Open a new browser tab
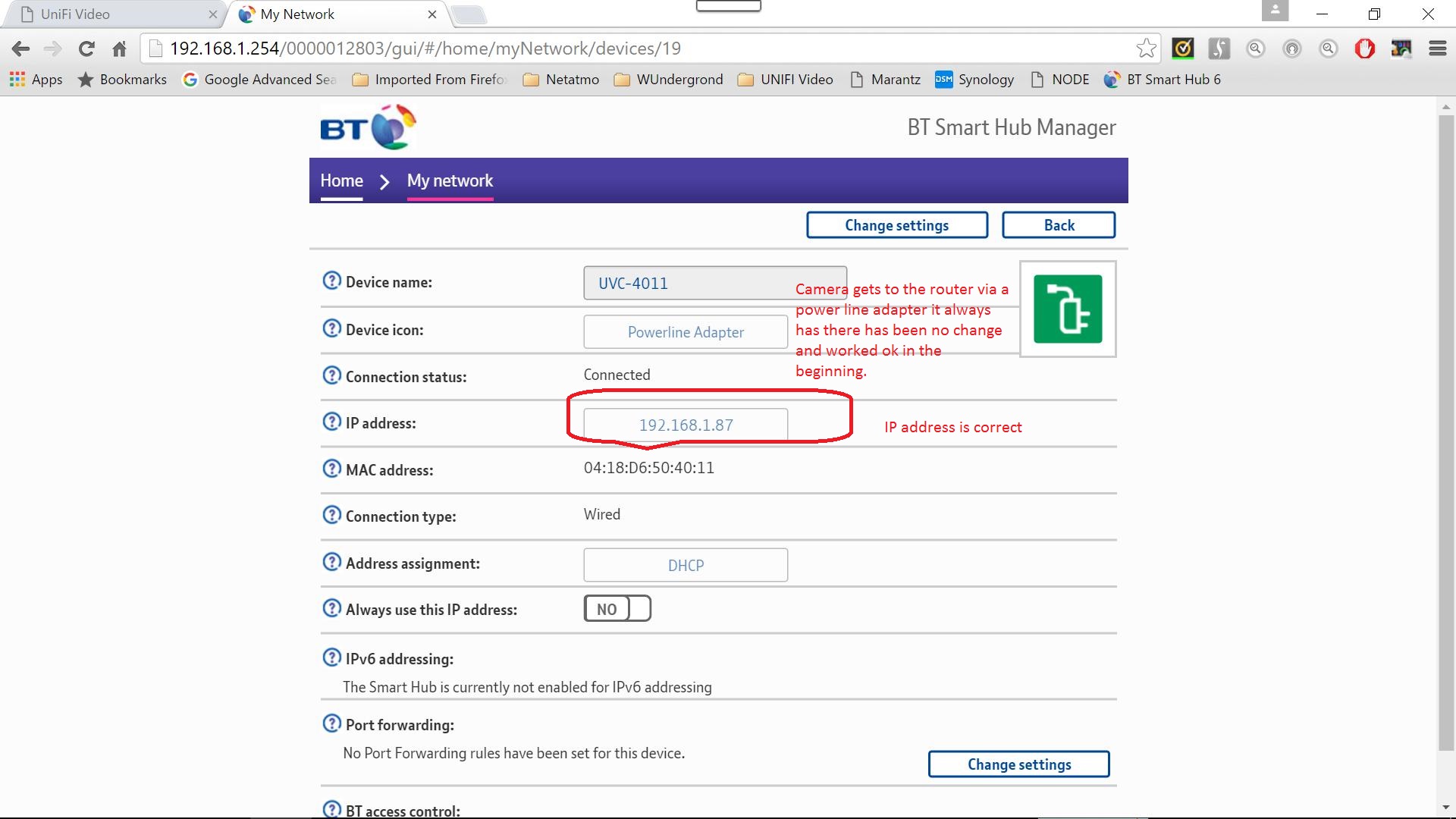Viewport: 1456px width, 819px height. coord(468,14)
